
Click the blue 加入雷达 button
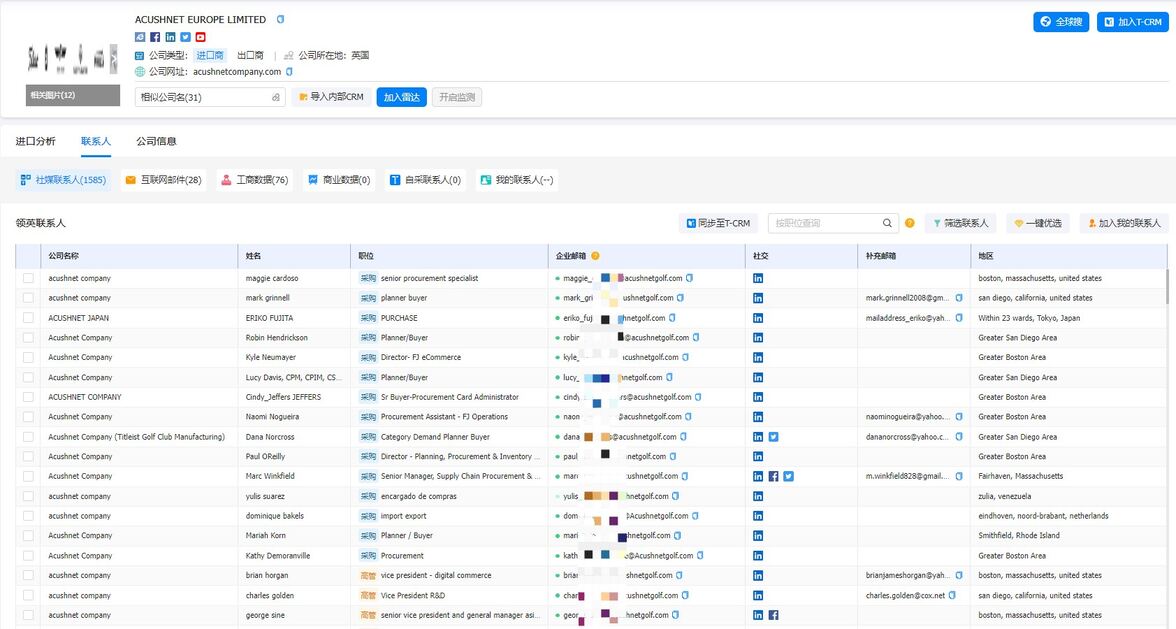(x=401, y=97)
